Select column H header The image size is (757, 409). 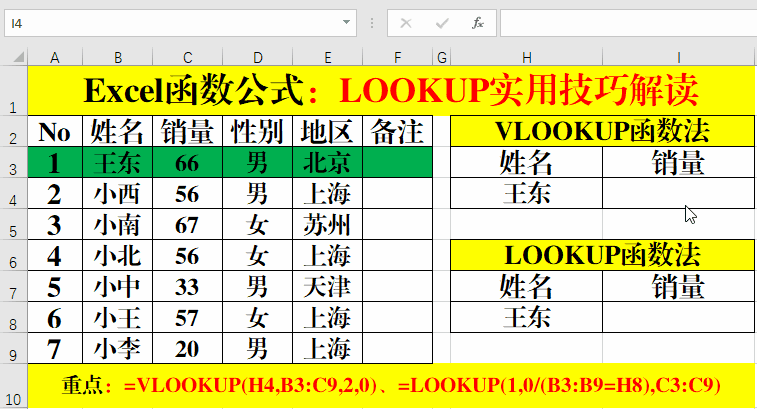(527, 58)
